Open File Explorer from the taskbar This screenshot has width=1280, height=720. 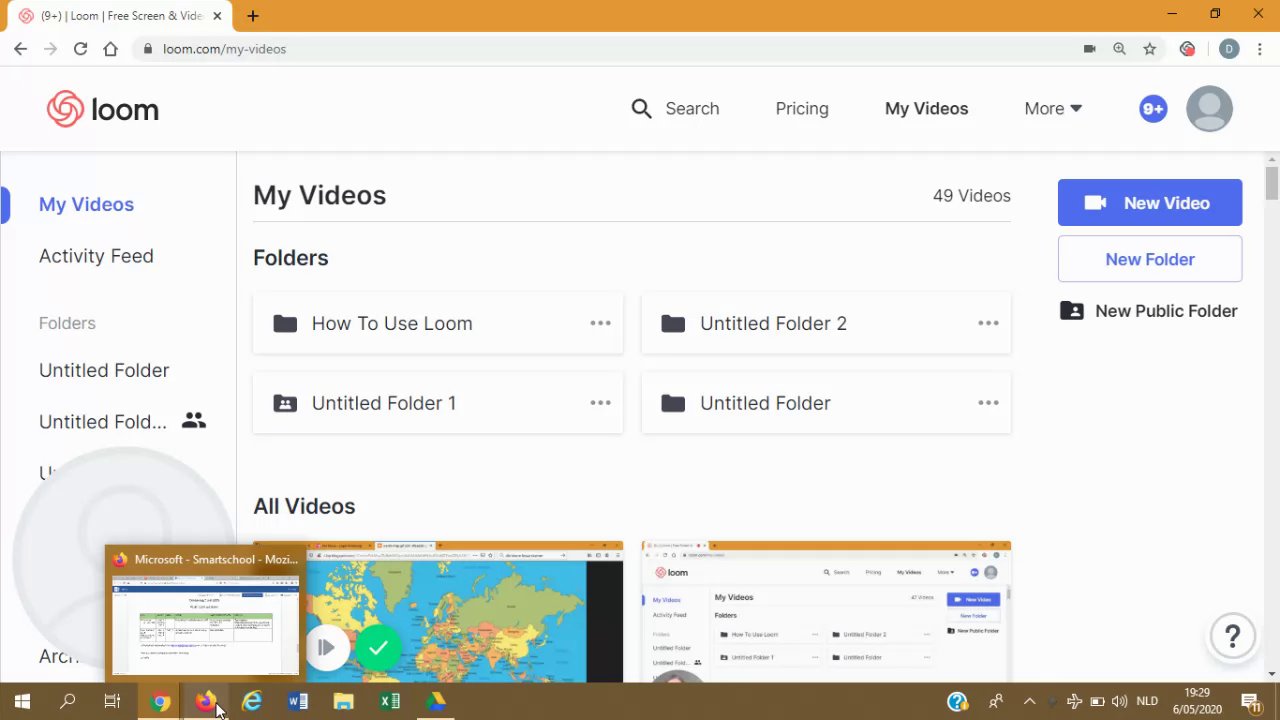pos(343,702)
